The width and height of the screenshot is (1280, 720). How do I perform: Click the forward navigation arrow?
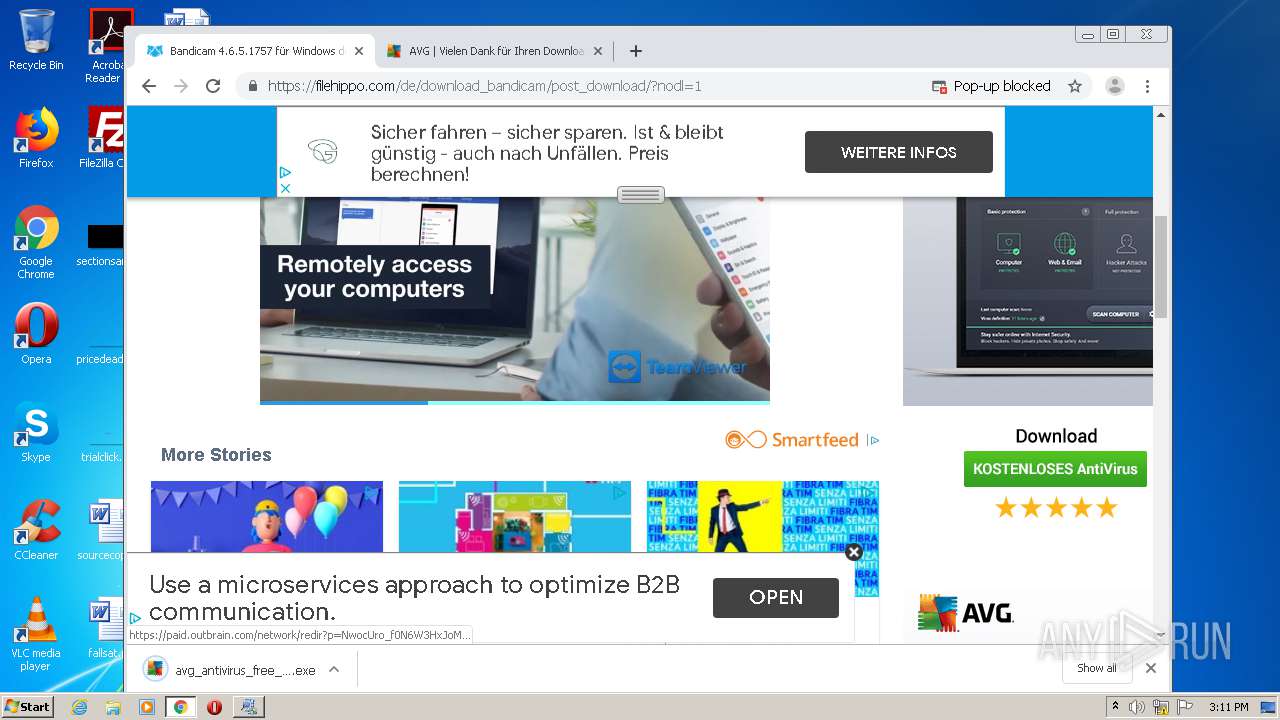pos(181,86)
